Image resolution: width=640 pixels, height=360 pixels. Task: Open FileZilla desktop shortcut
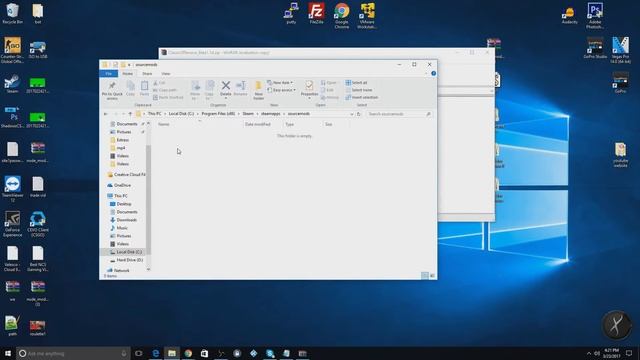tap(316, 14)
